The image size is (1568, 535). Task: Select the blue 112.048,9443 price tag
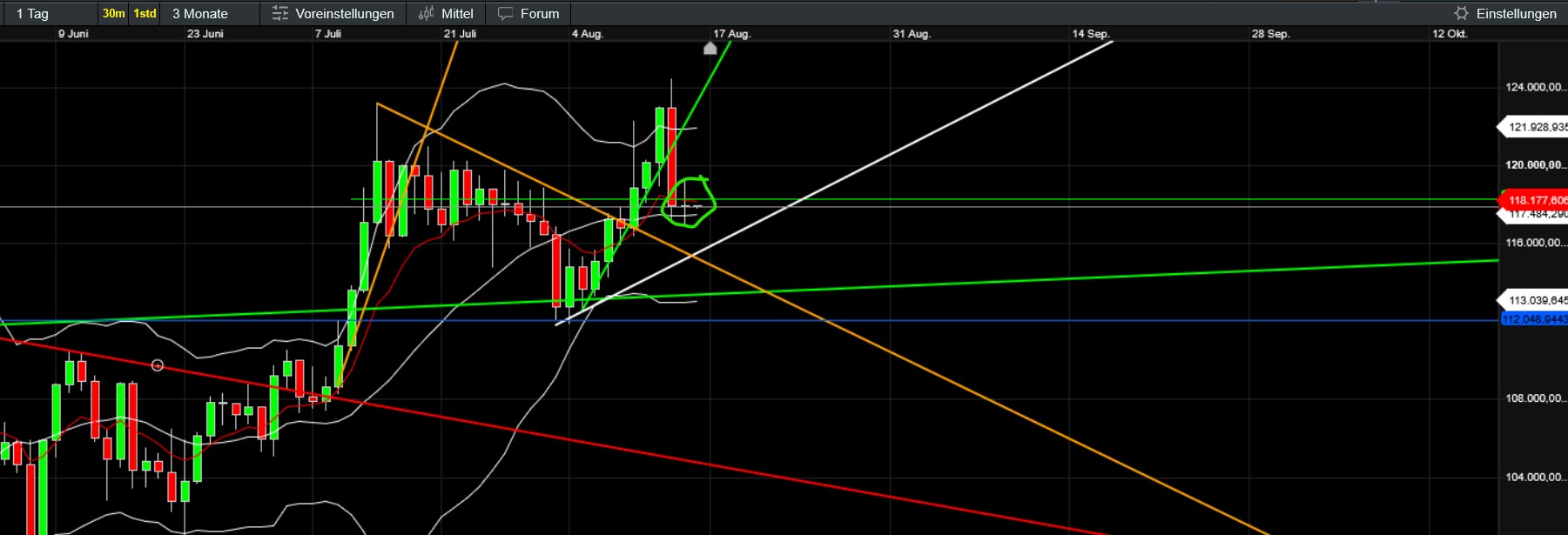tap(1534, 319)
